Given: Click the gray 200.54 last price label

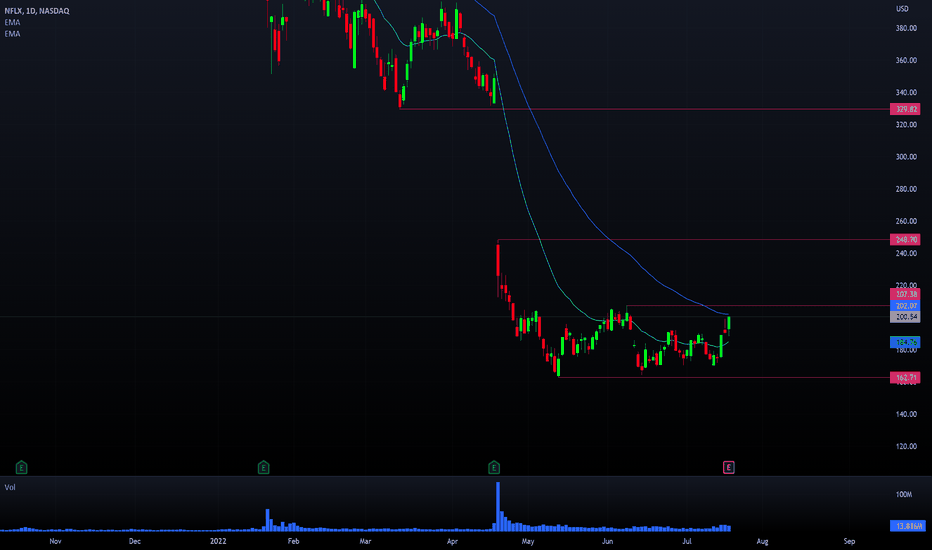Looking at the screenshot, I should click(x=905, y=317).
